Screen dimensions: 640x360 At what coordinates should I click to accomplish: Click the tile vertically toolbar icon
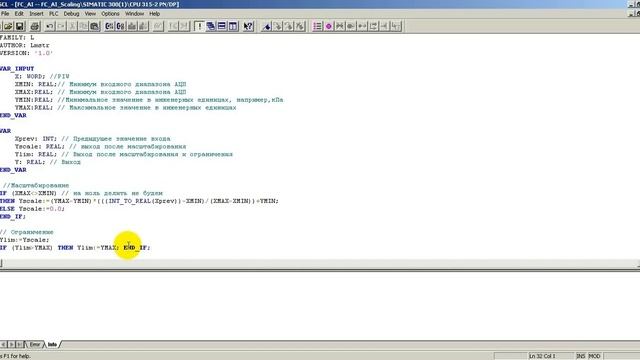click(233, 27)
